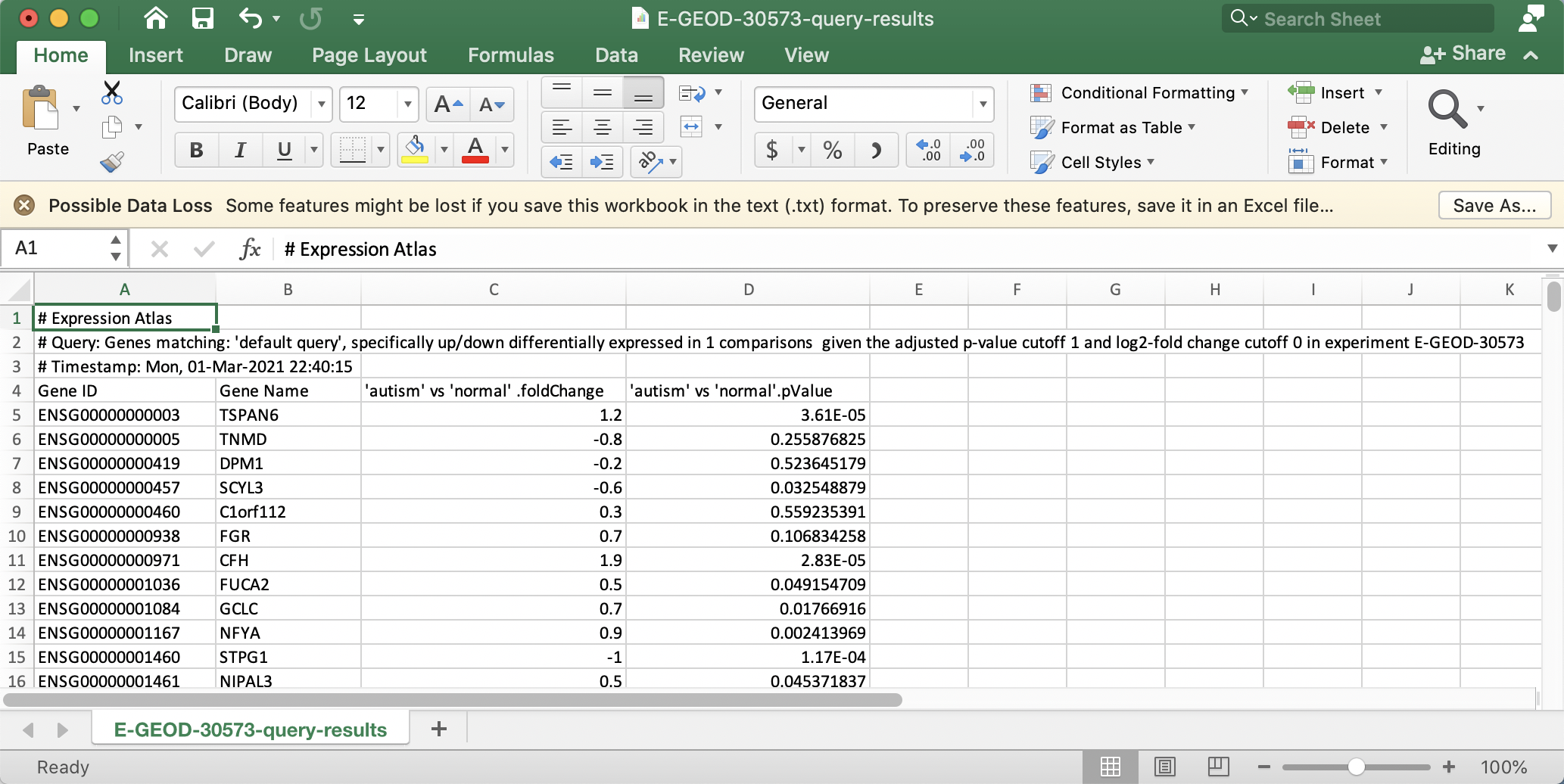Open the Formulas ribbon tab

click(x=510, y=55)
